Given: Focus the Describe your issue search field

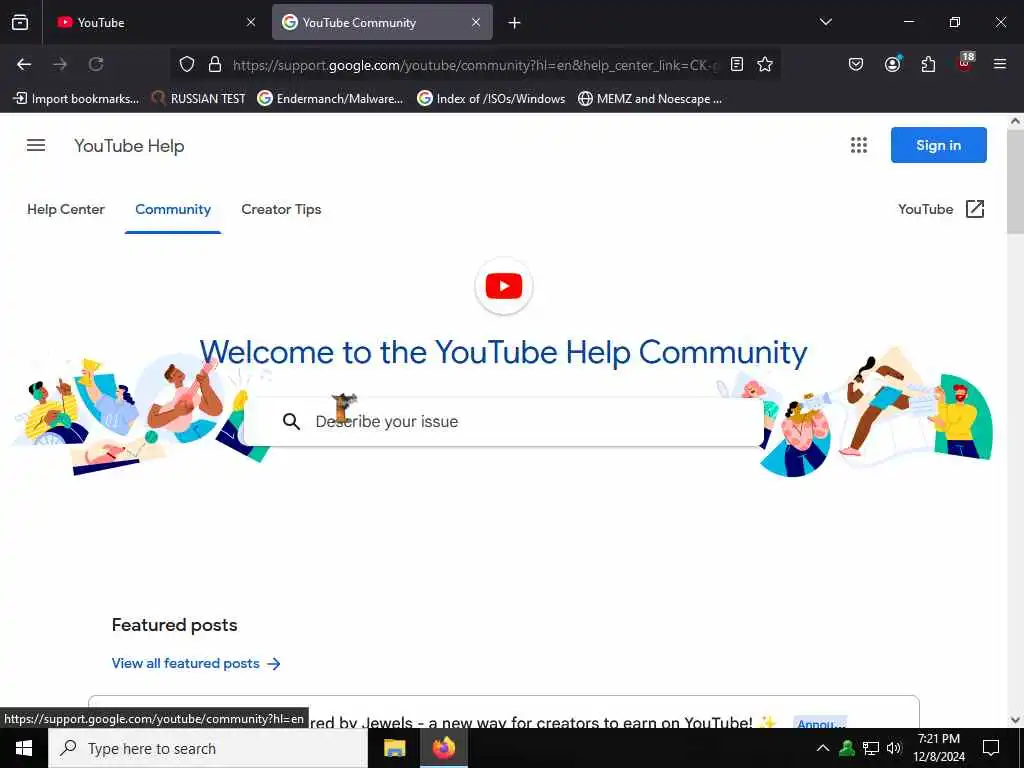Looking at the screenshot, I should point(503,422).
